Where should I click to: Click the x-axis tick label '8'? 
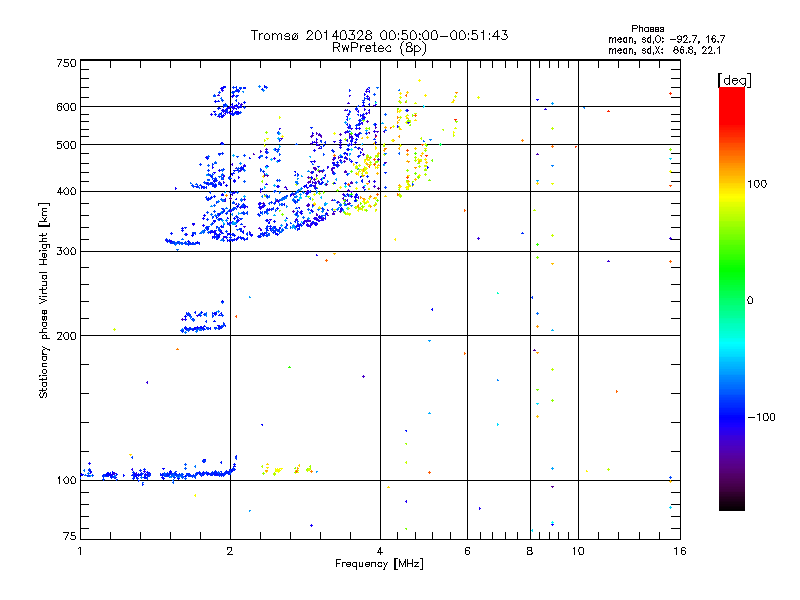point(530,551)
